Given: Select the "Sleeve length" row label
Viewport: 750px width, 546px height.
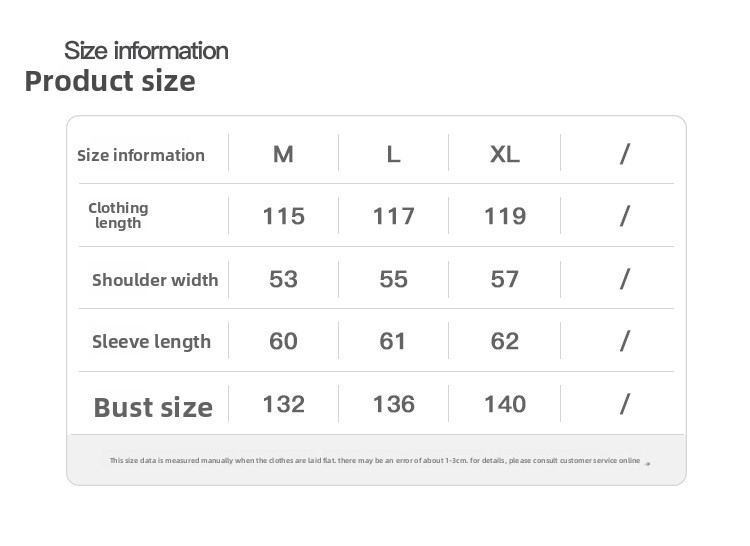Looking at the screenshot, I should click(151, 342).
